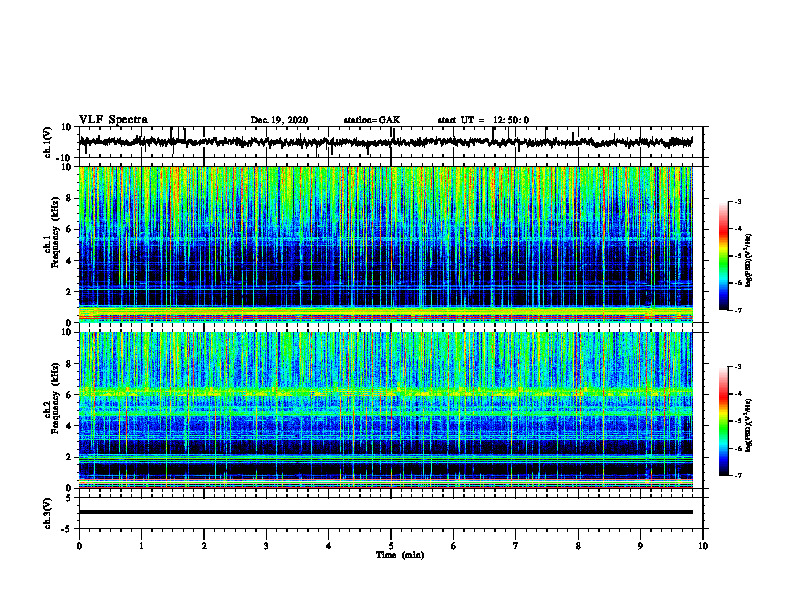Click the ch.2 color scale log(PSD) unit label

coord(748,425)
